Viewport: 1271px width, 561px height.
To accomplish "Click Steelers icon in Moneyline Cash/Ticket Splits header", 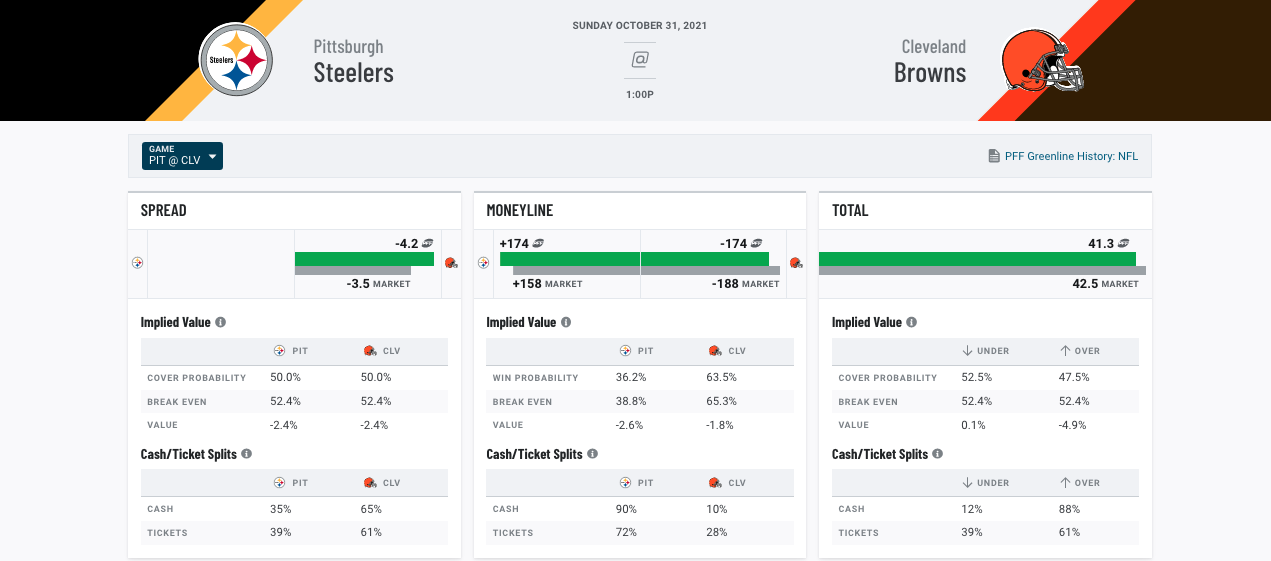I will point(626,482).
